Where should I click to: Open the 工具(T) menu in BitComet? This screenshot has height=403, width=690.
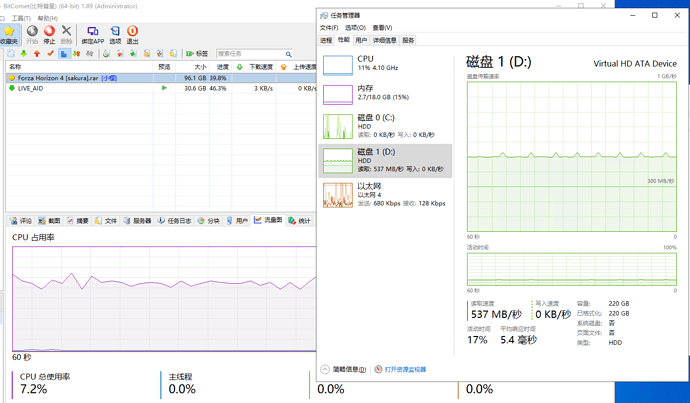(x=21, y=18)
